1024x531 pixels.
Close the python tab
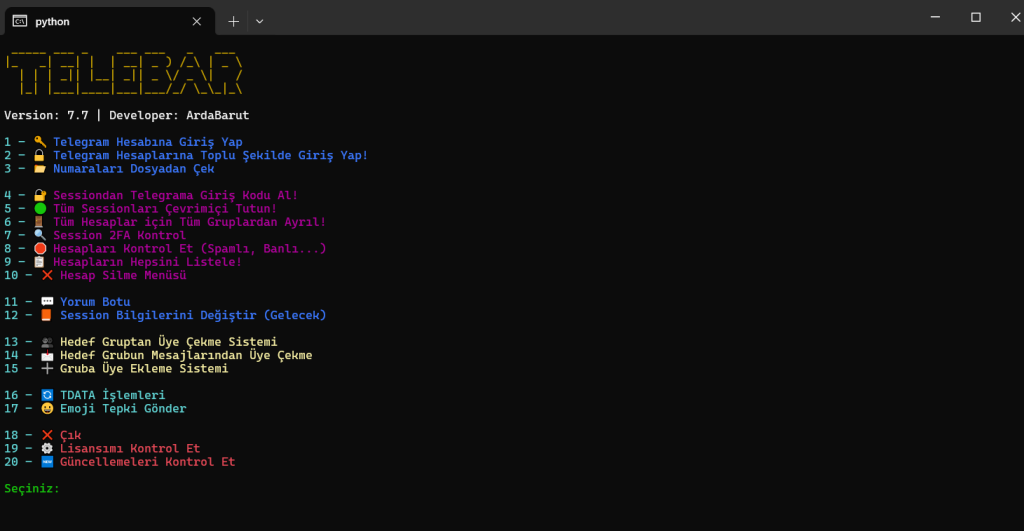tap(197, 21)
